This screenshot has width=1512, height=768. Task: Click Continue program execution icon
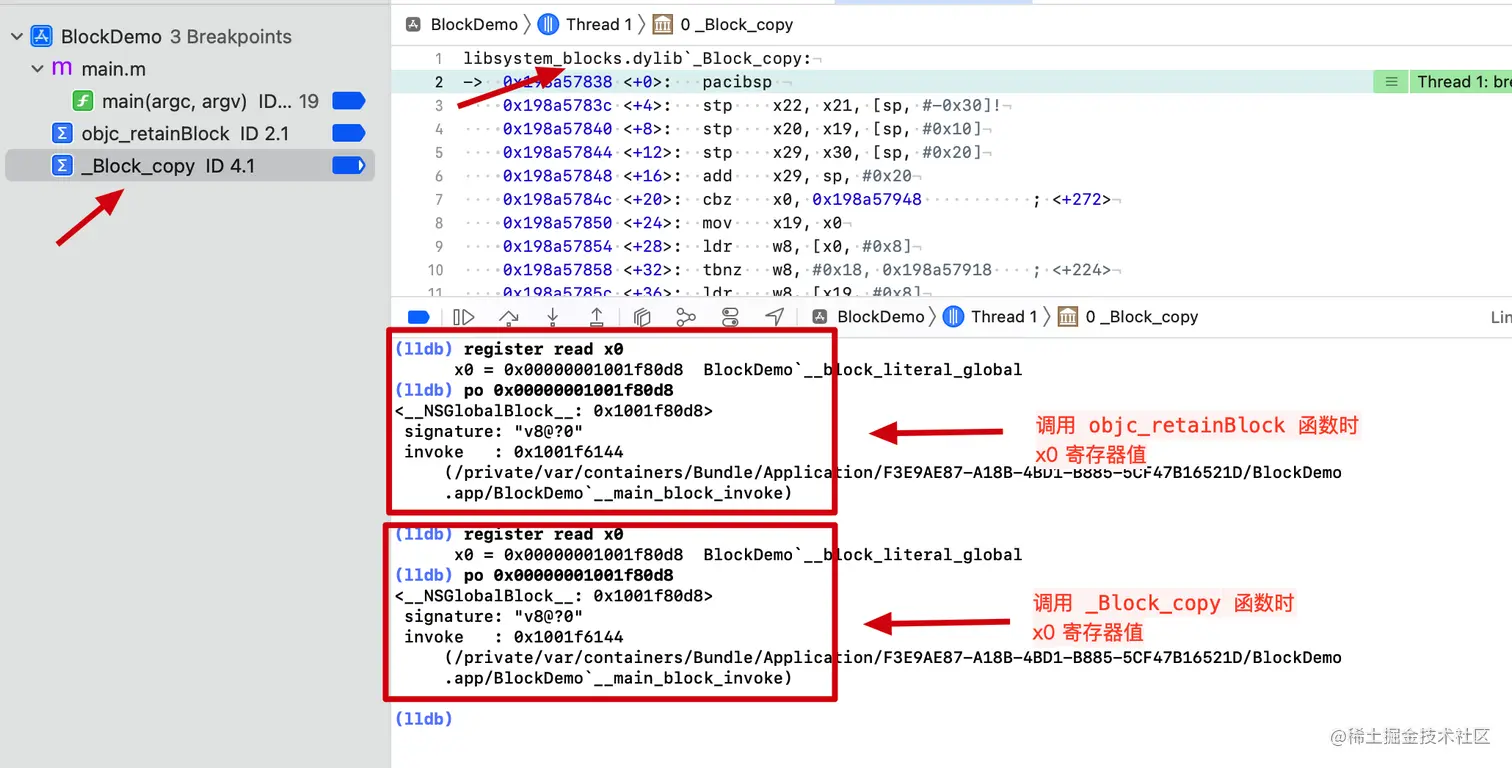pos(463,317)
